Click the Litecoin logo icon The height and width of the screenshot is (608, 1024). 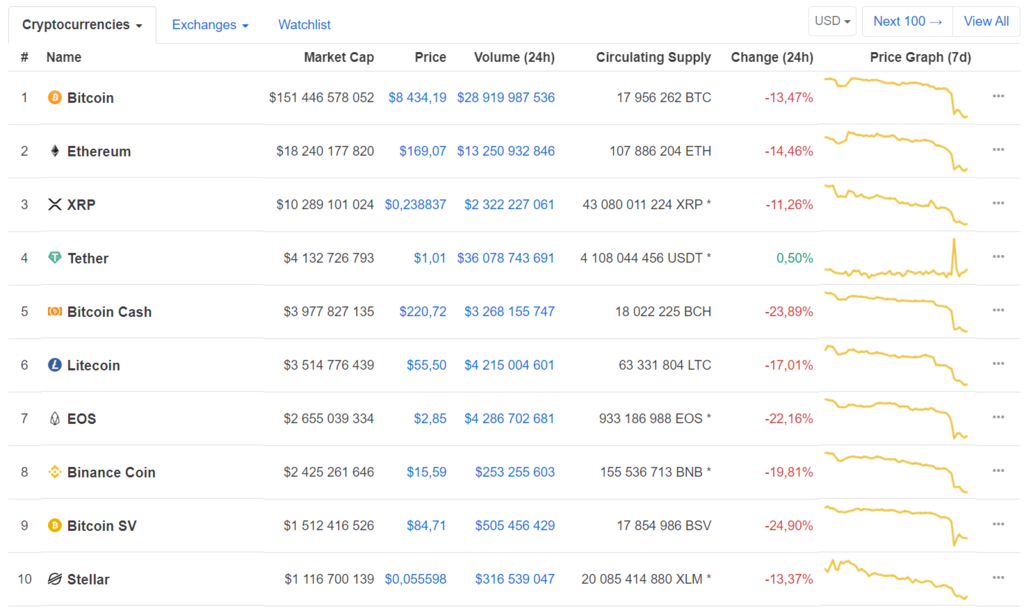[x=54, y=365]
